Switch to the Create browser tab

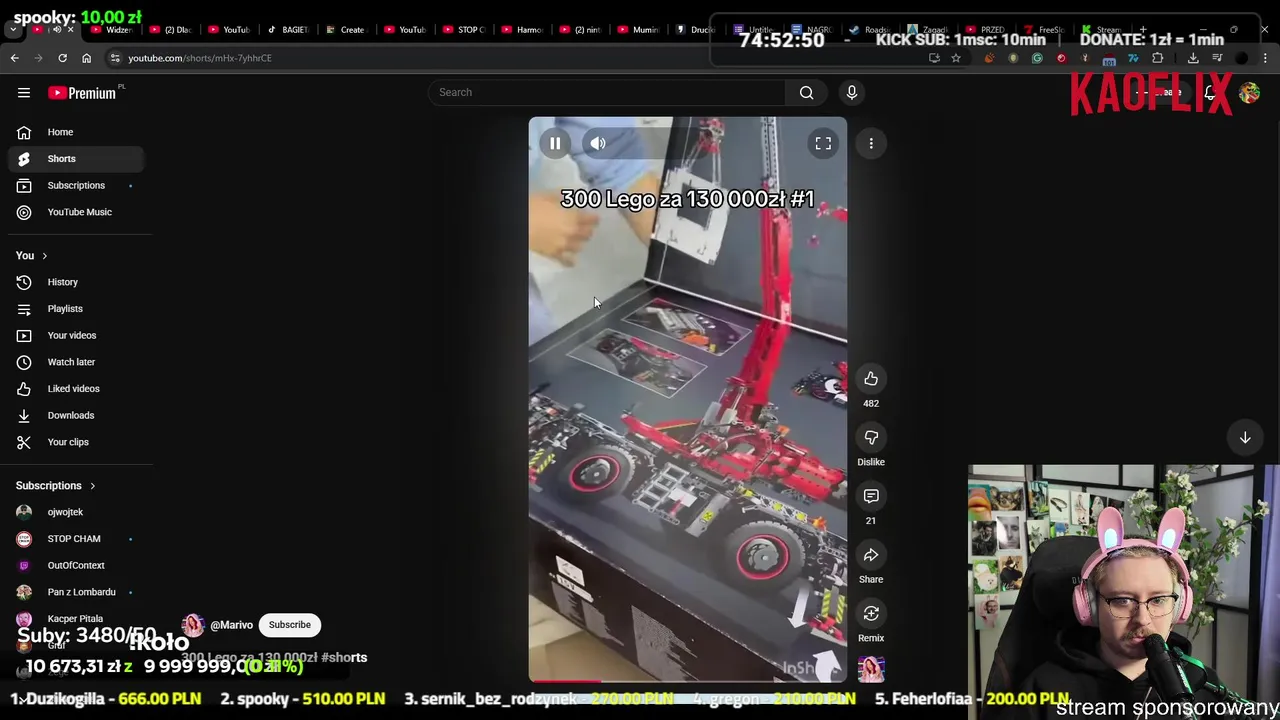click(346, 30)
